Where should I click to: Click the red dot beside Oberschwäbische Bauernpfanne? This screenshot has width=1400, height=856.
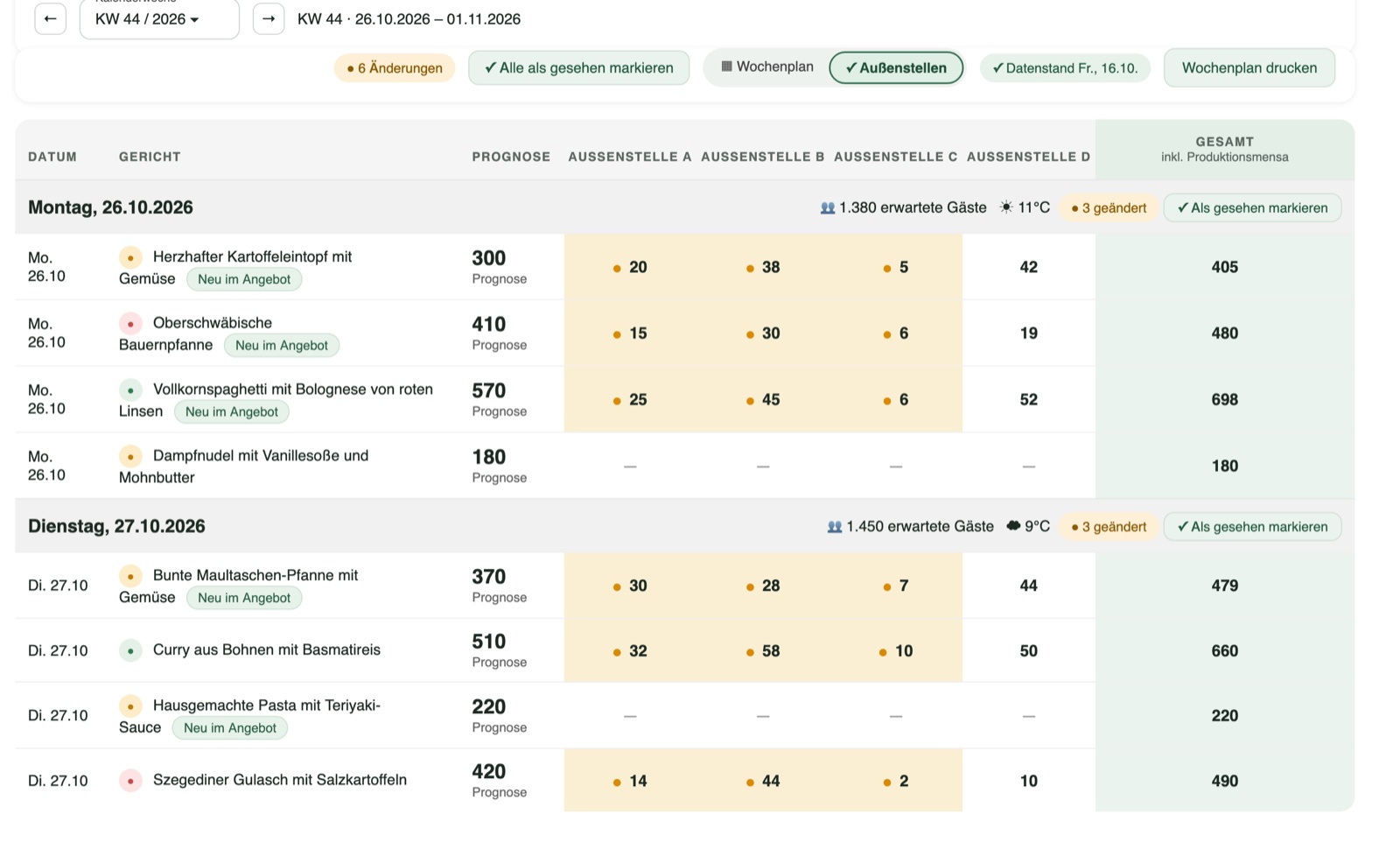coord(130,323)
